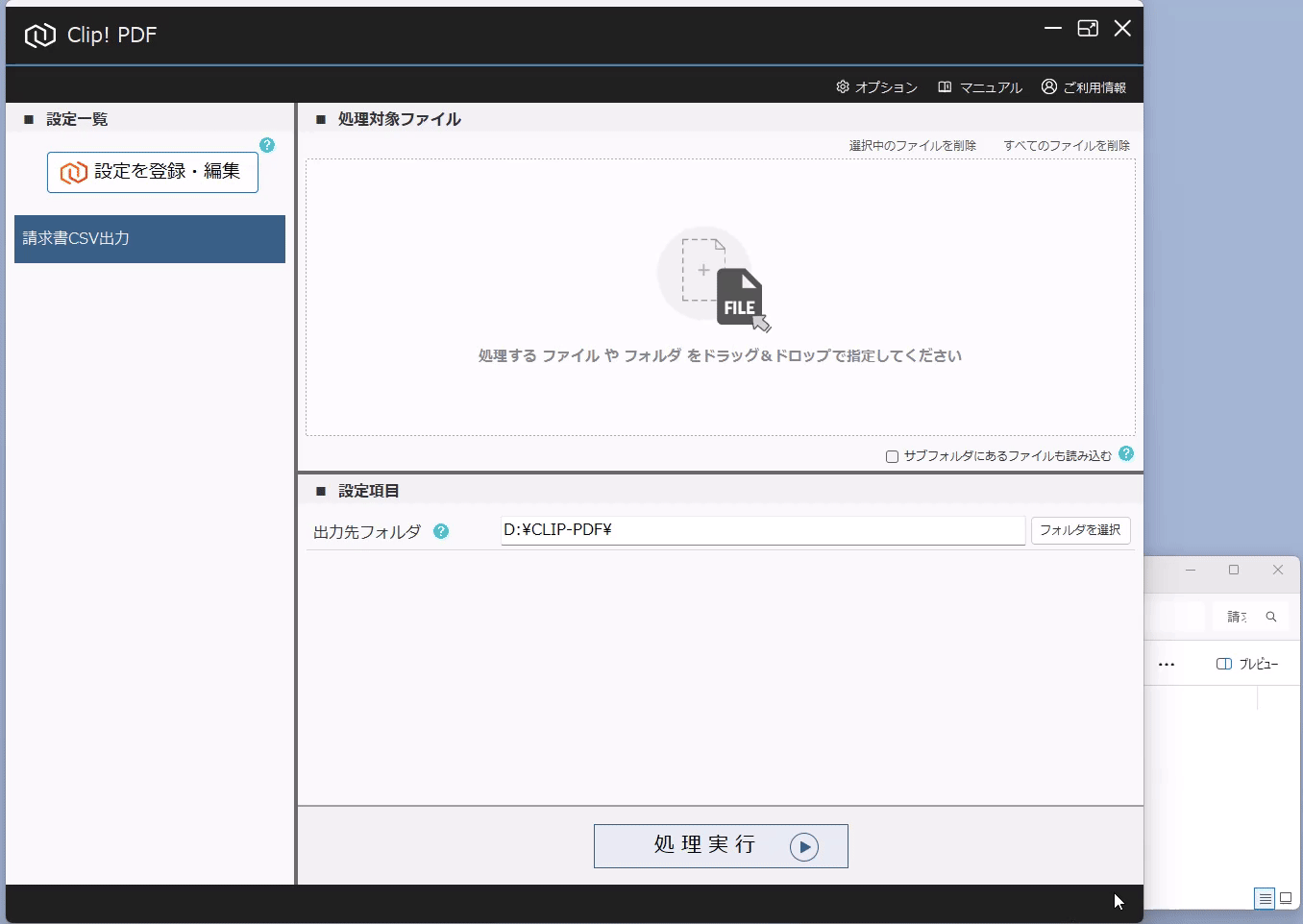Screen dimensions: 1303x924
Task: Toggle プレビュー pane in Explorer window
Action: coord(1247,665)
